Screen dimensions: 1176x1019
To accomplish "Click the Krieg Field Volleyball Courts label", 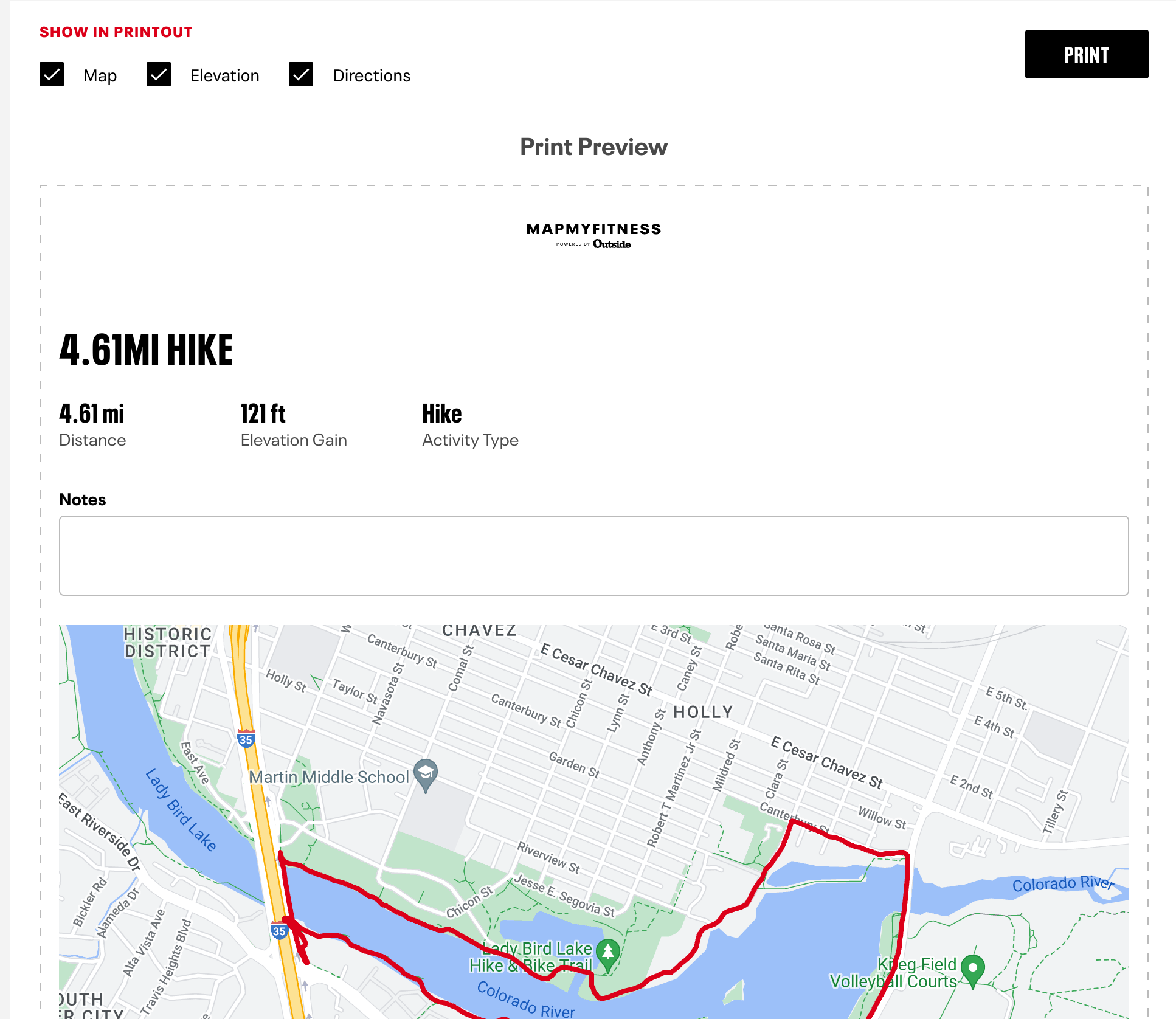I will tap(893, 973).
